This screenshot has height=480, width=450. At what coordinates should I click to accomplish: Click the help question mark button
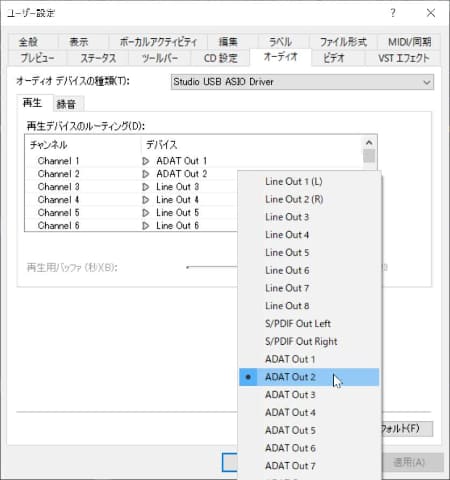[x=393, y=13]
